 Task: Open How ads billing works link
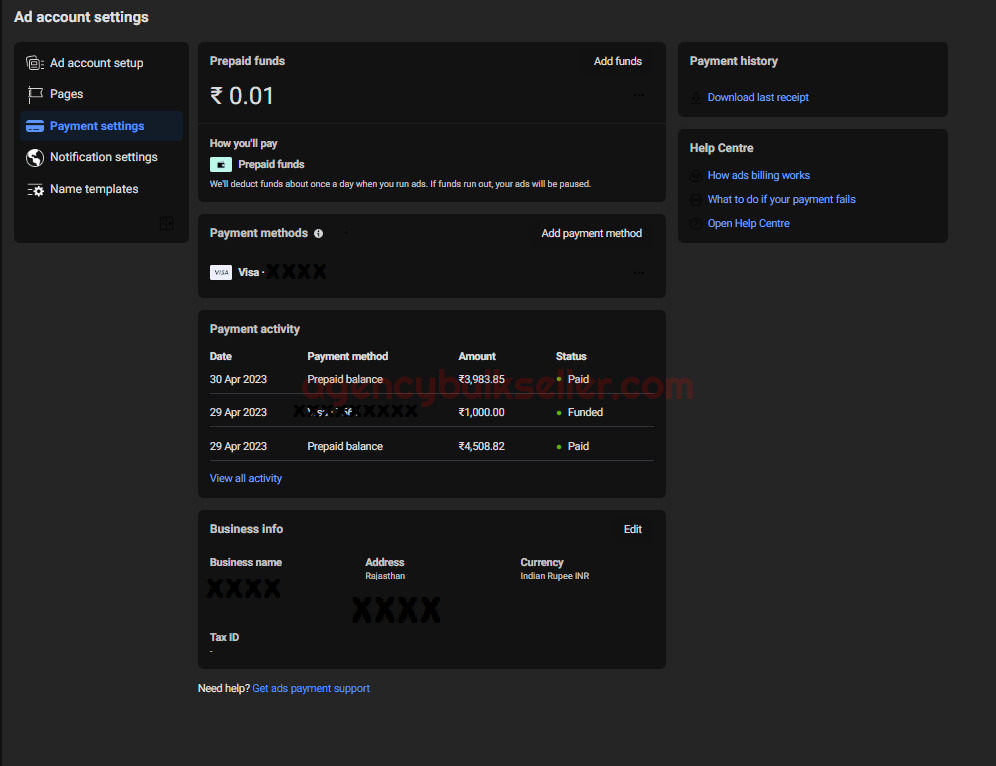pos(758,175)
